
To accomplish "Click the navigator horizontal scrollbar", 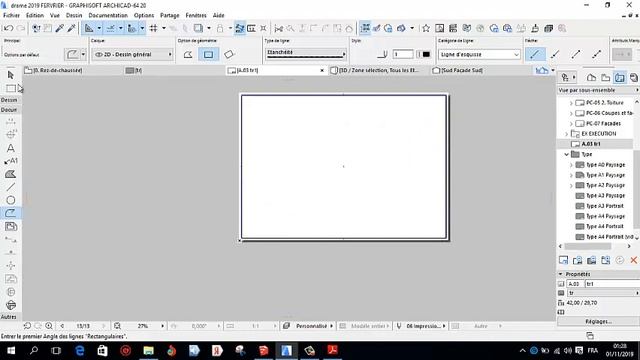I will click(588, 246).
